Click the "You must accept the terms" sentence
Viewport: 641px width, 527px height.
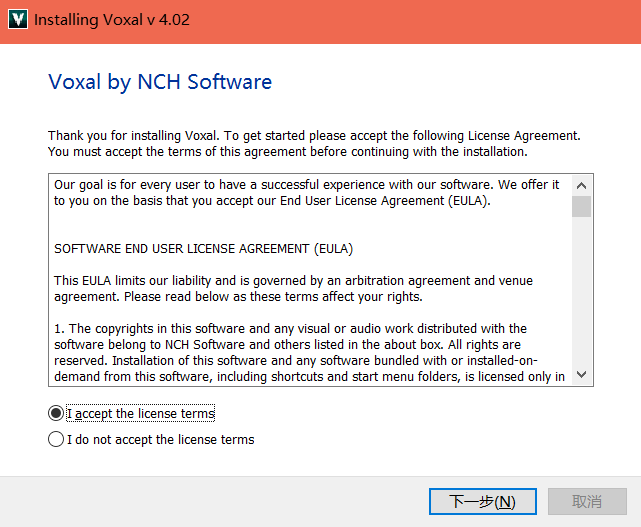[x=288, y=152]
